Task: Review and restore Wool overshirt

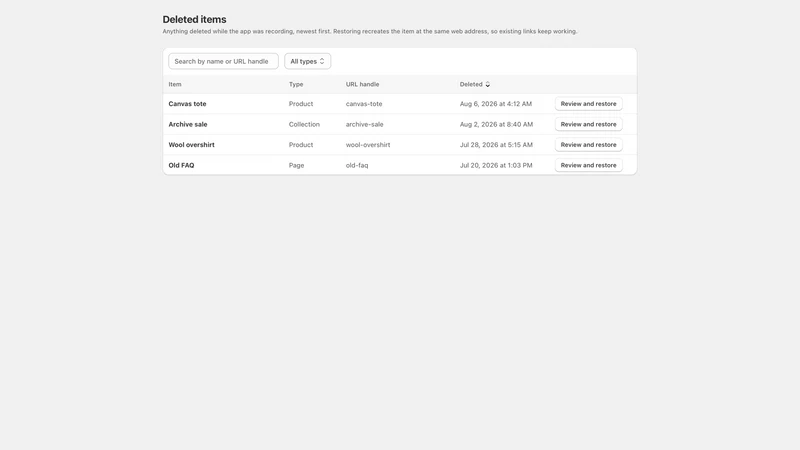Action: pyautogui.click(x=588, y=144)
